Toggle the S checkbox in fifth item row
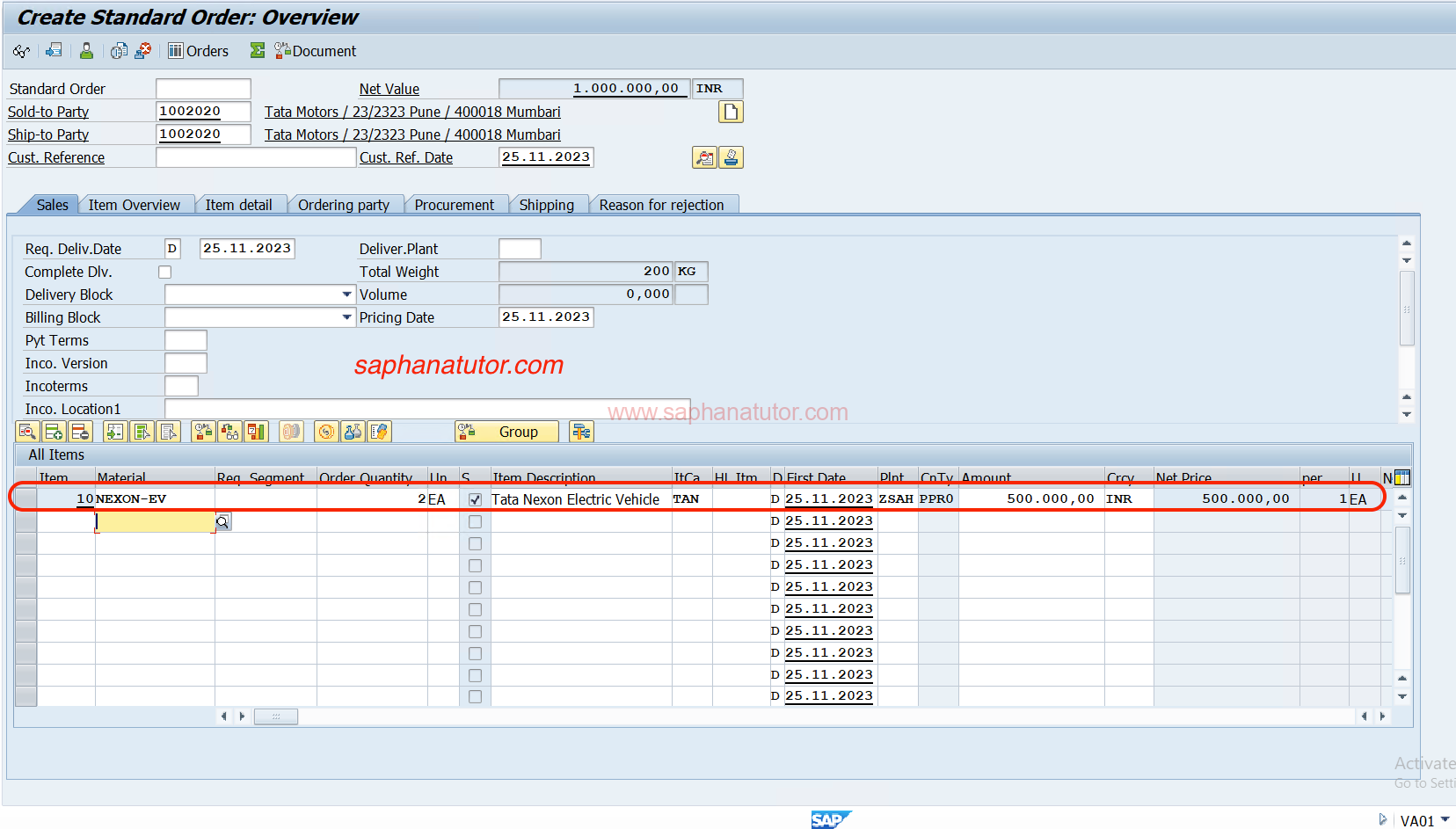 (475, 587)
